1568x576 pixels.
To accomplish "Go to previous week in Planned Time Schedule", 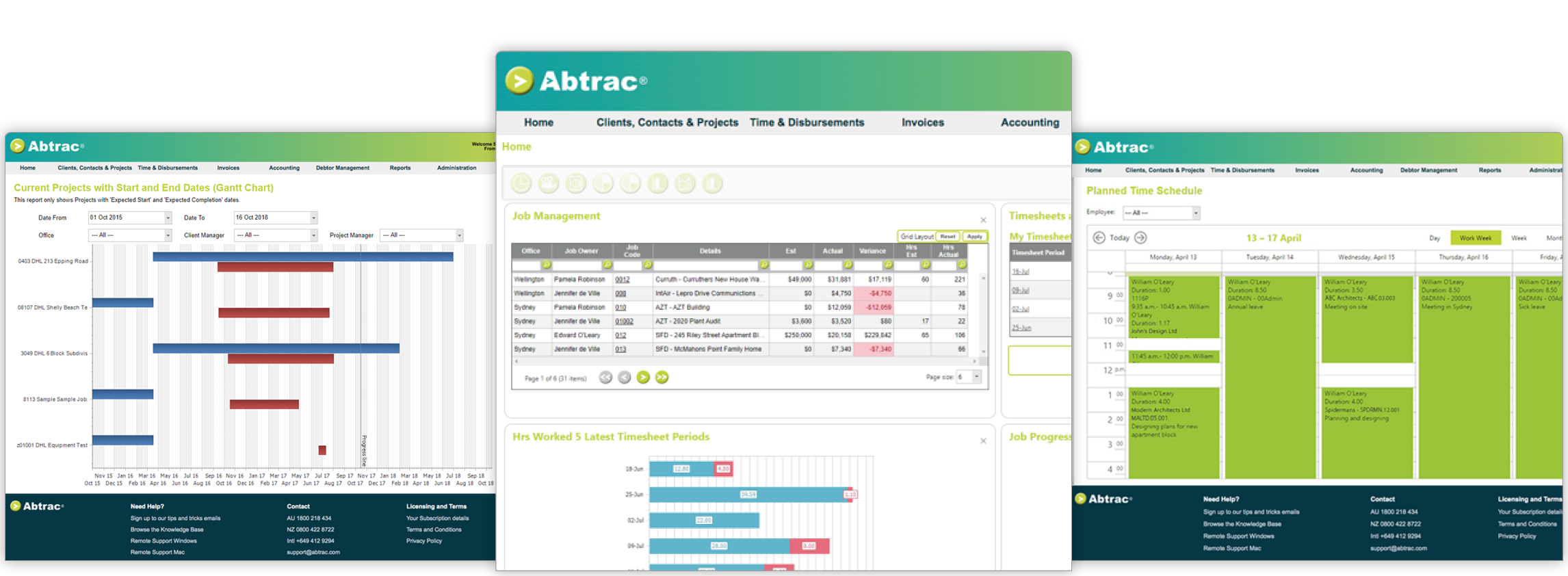I will (x=1099, y=237).
